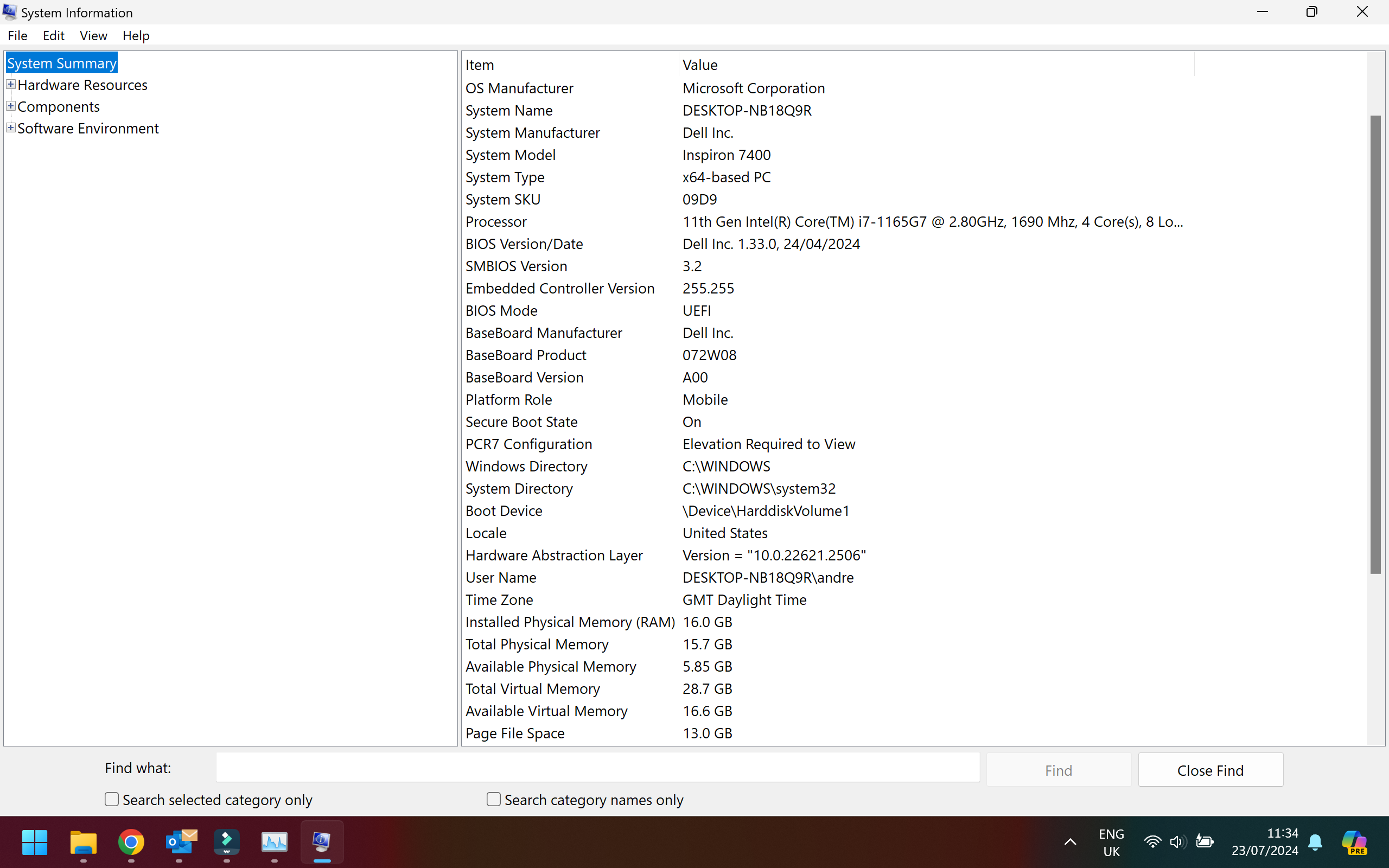1389x868 pixels.
Task: Click the vertical scrollbar thumb
Action: pos(1376,344)
